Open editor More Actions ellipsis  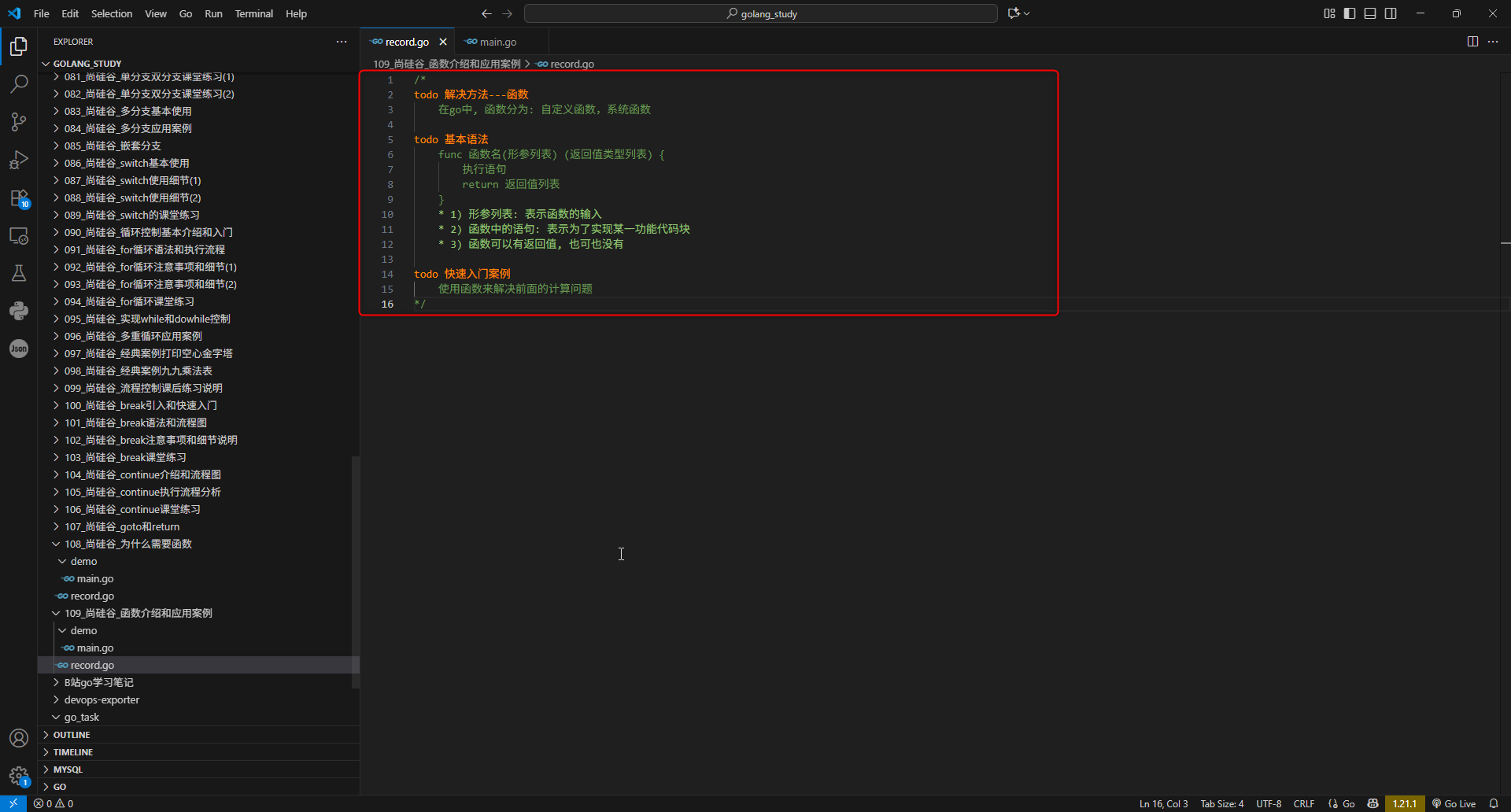(1493, 42)
